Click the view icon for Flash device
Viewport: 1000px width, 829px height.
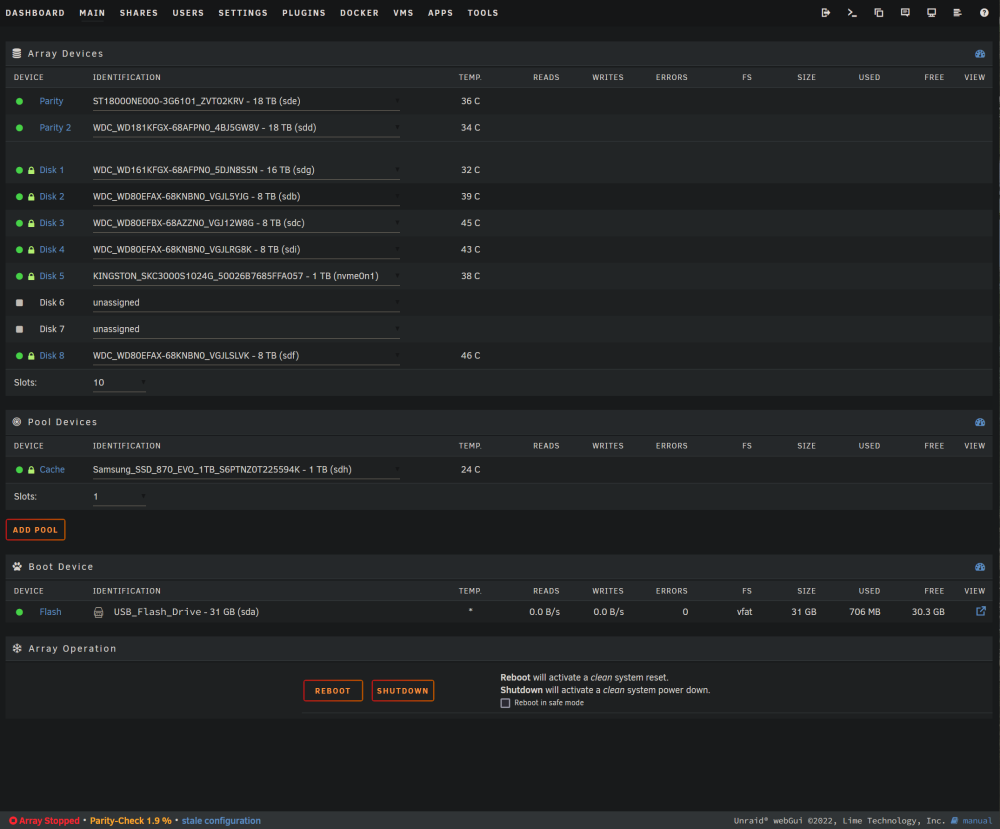point(981,611)
